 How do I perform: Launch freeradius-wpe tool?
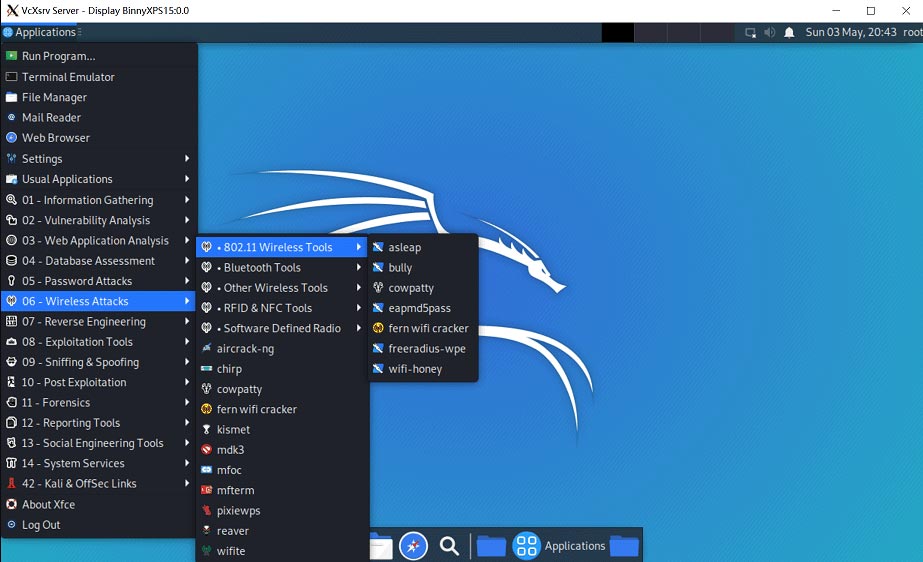[x=423, y=348]
